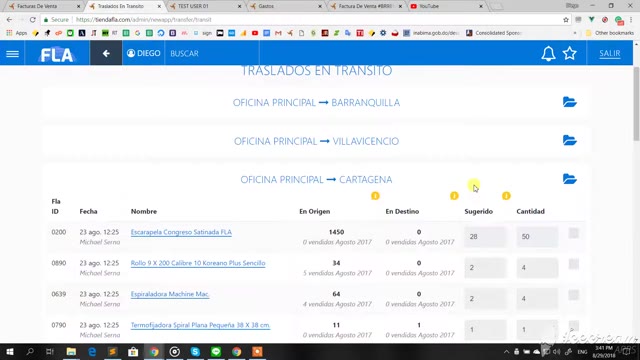
Task: Click the favorites star icon
Action: tap(569, 53)
